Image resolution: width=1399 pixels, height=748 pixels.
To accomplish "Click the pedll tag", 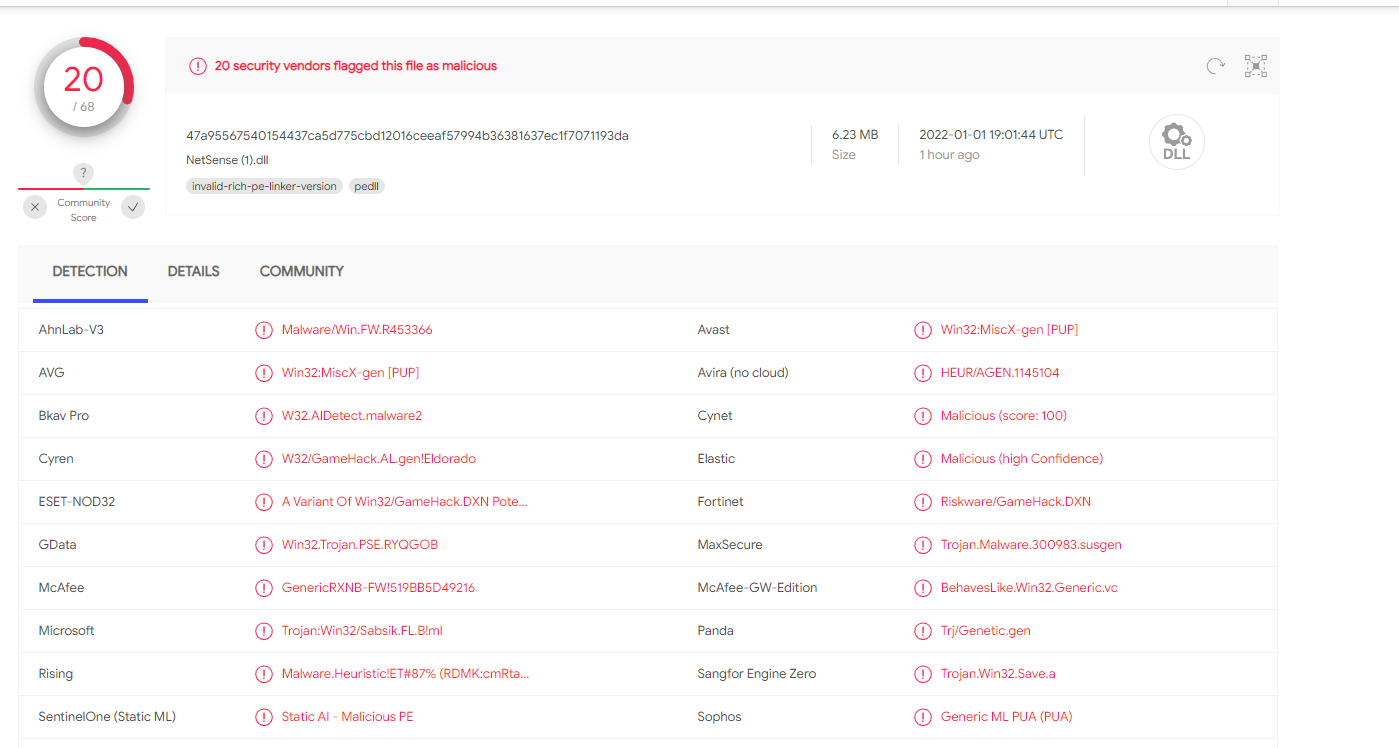I will point(367,186).
